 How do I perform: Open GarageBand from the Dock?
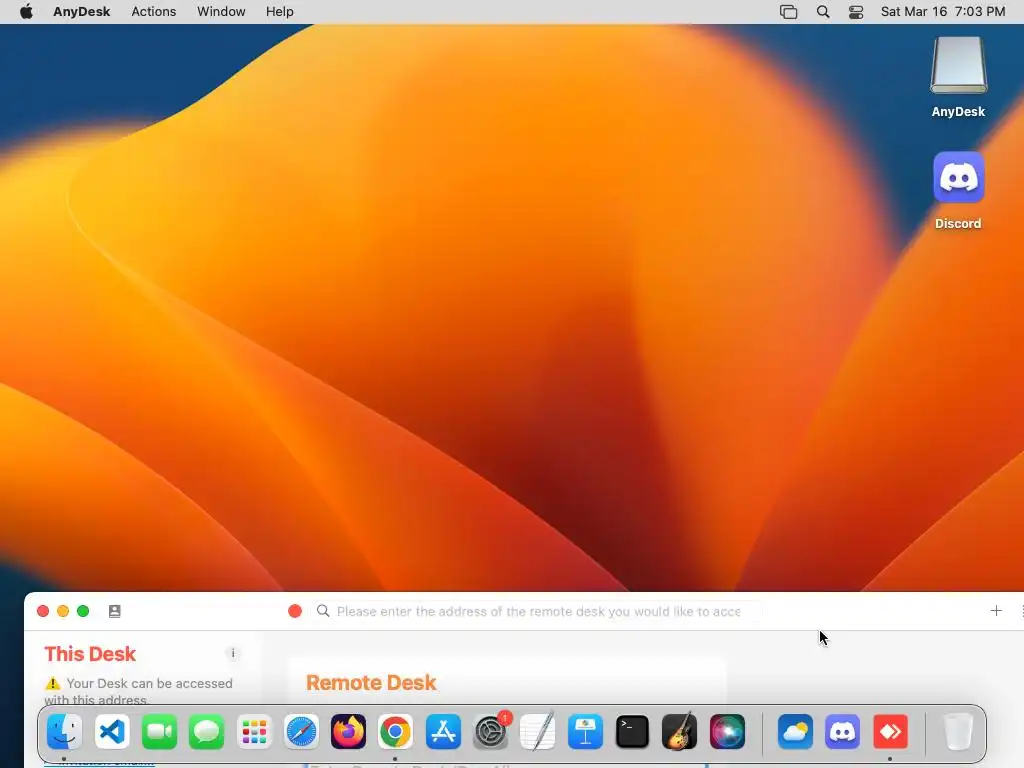pyautogui.click(x=679, y=731)
